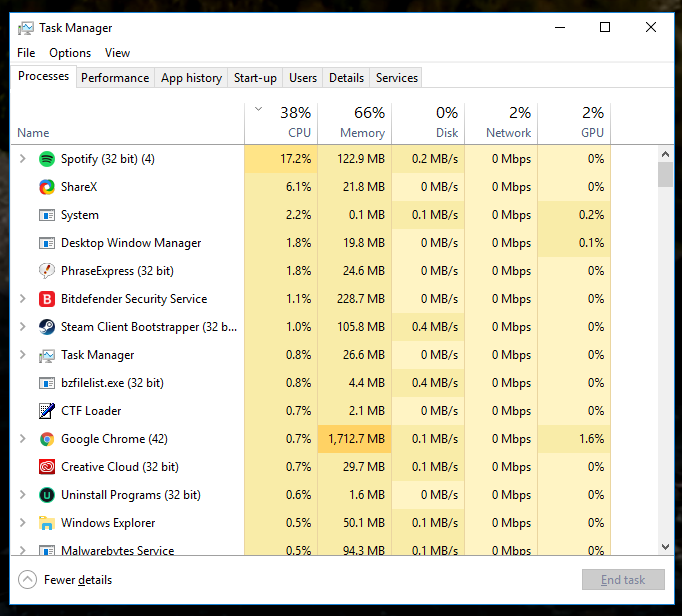Image resolution: width=682 pixels, height=616 pixels.
Task: Expand the Task Manager process entry
Action: pyautogui.click(x=23, y=355)
